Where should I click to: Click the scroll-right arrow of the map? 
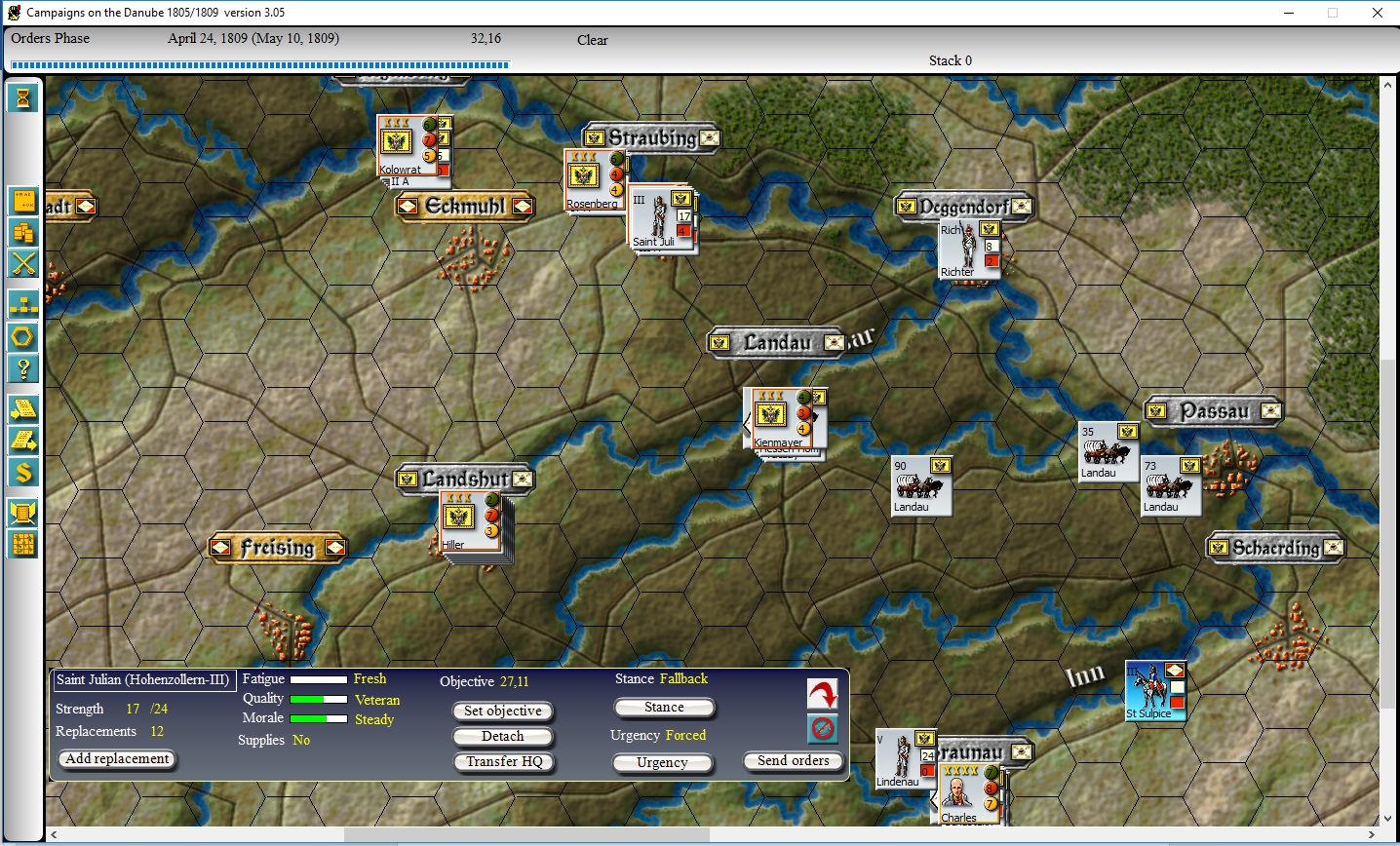(x=1372, y=835)
